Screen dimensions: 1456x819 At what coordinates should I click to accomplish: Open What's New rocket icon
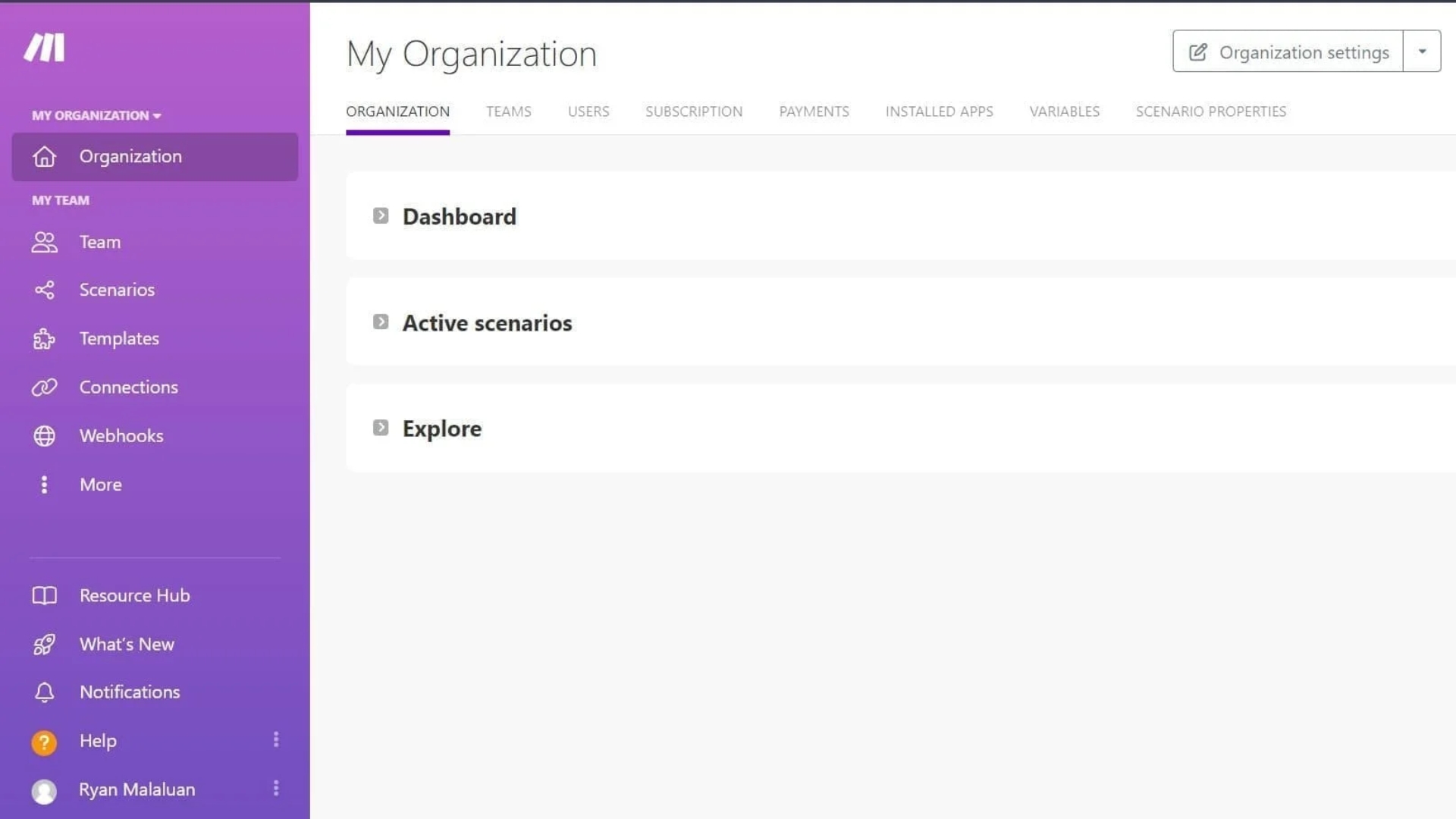[44, 645]
